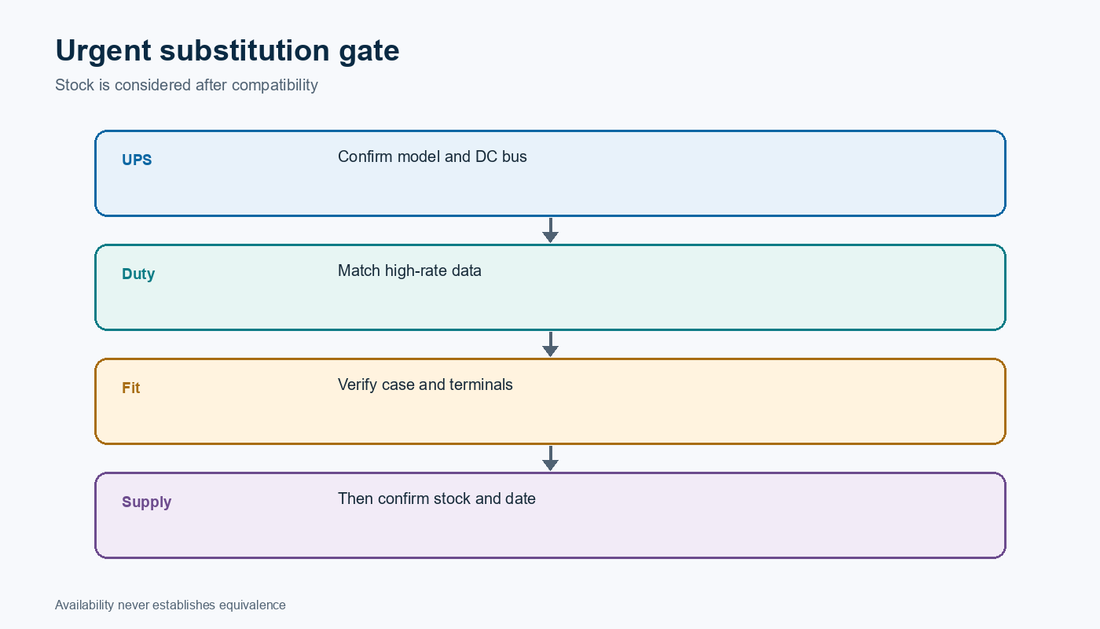Click 'Then confirm stock and date' text
This screenshot has height=629, width=1100.
click(436, 499)
